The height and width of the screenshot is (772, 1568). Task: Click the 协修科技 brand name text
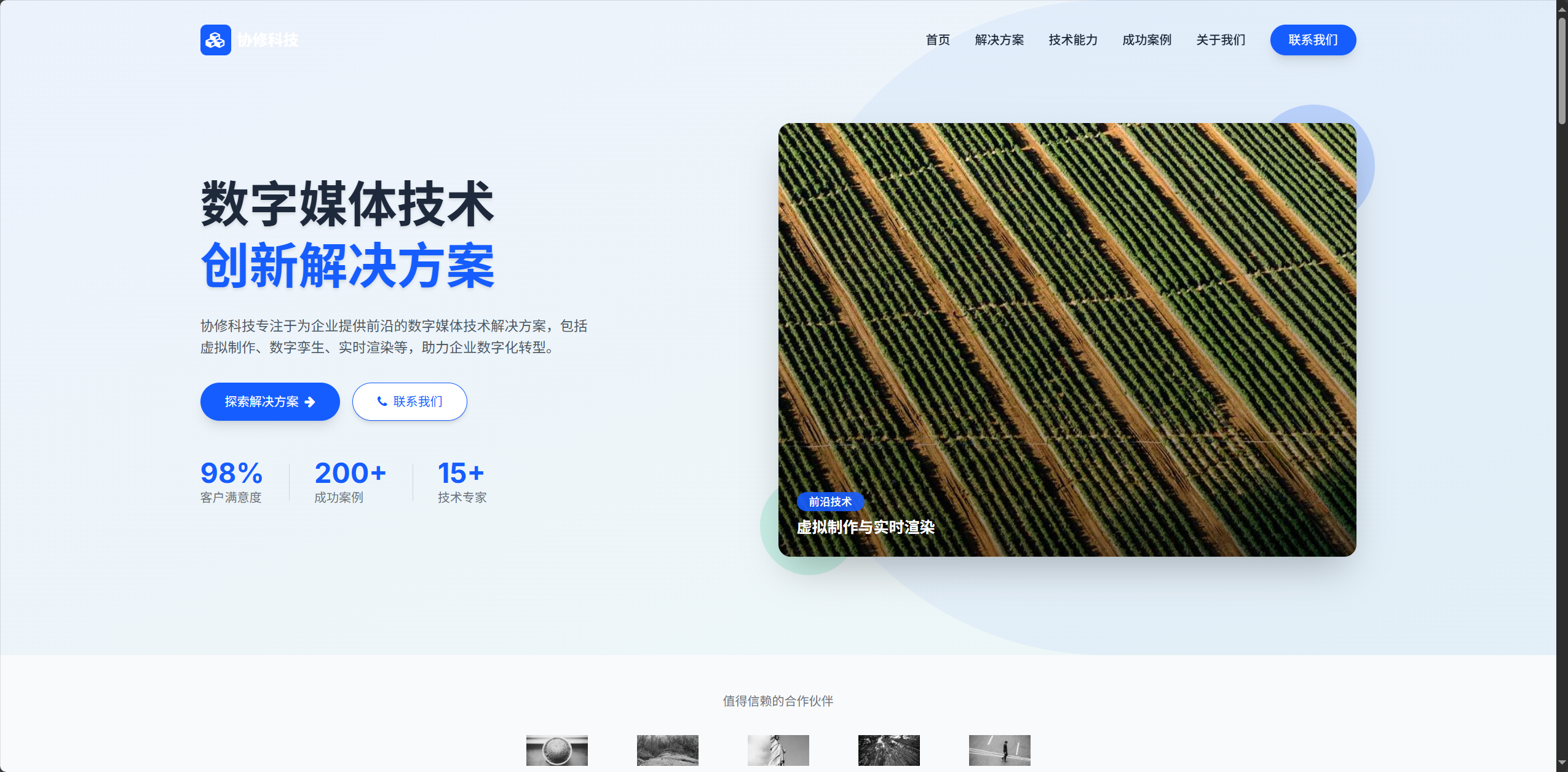[x=267, y=40]
